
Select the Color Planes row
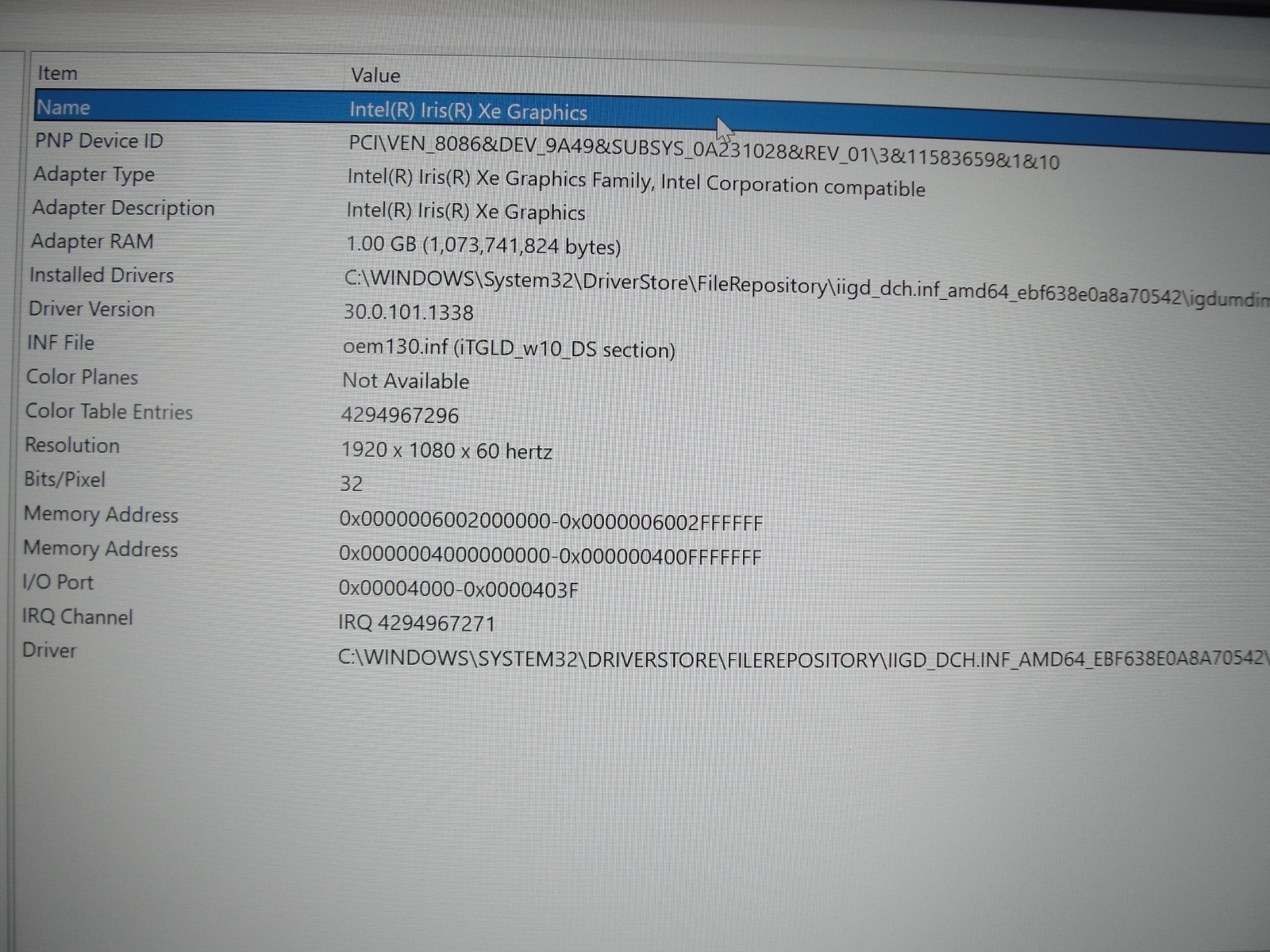pos(82,377)
